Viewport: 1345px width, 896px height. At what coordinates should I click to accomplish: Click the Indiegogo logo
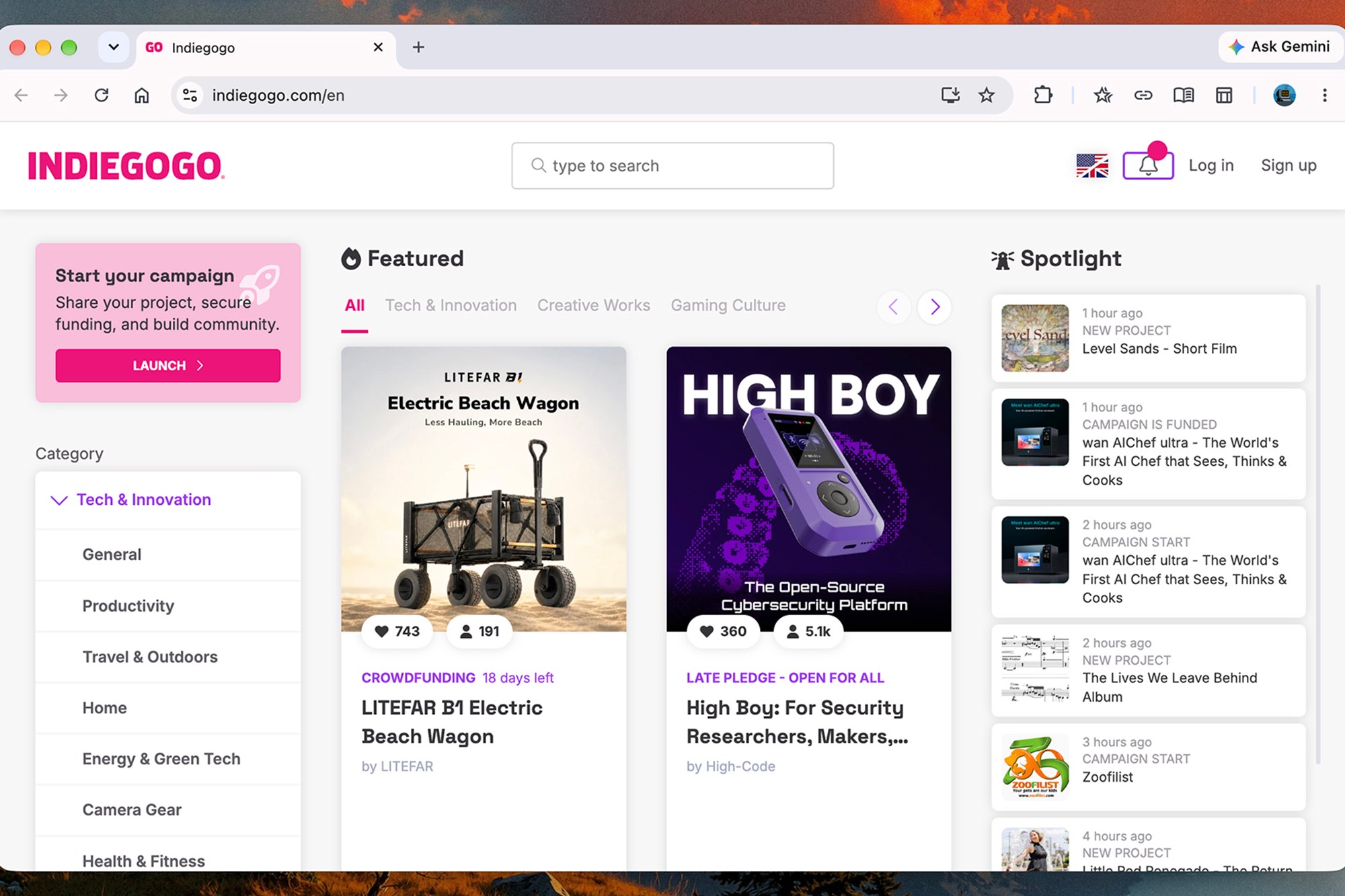126,166
